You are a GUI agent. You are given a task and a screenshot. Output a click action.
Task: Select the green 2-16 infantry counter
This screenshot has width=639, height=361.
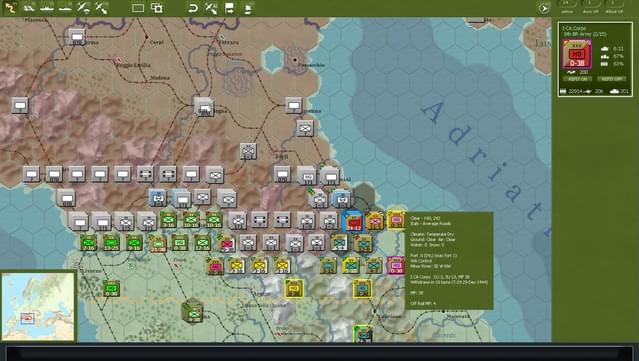tap(88, 243)
